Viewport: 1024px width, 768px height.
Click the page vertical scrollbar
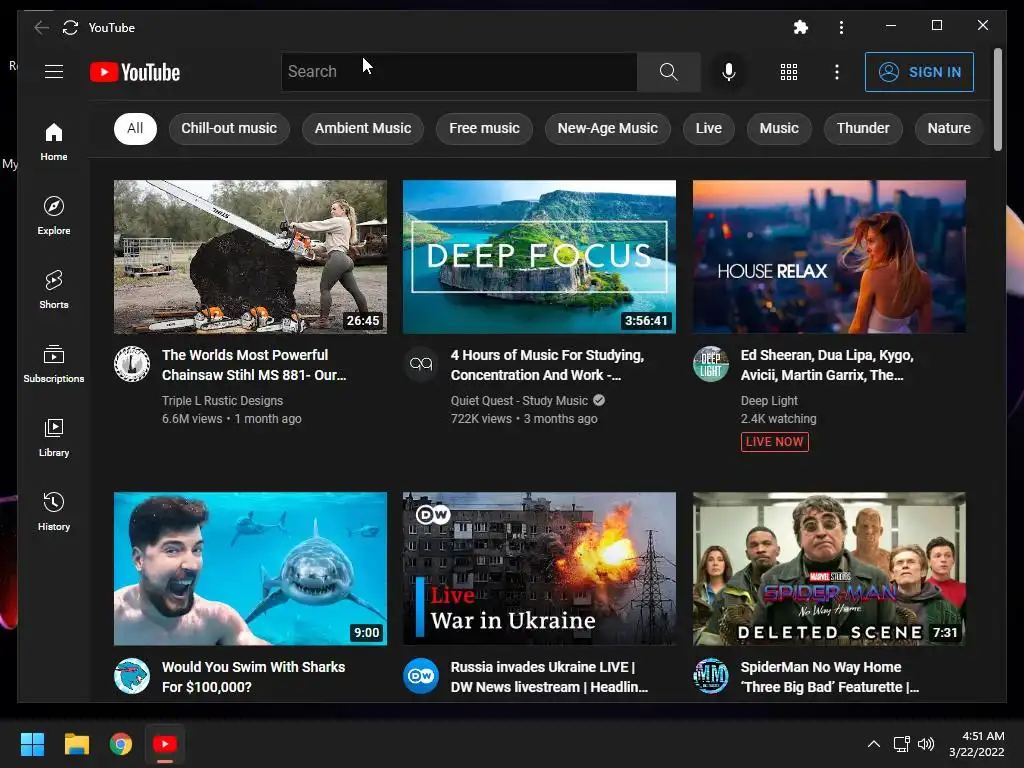pos(997,99)
